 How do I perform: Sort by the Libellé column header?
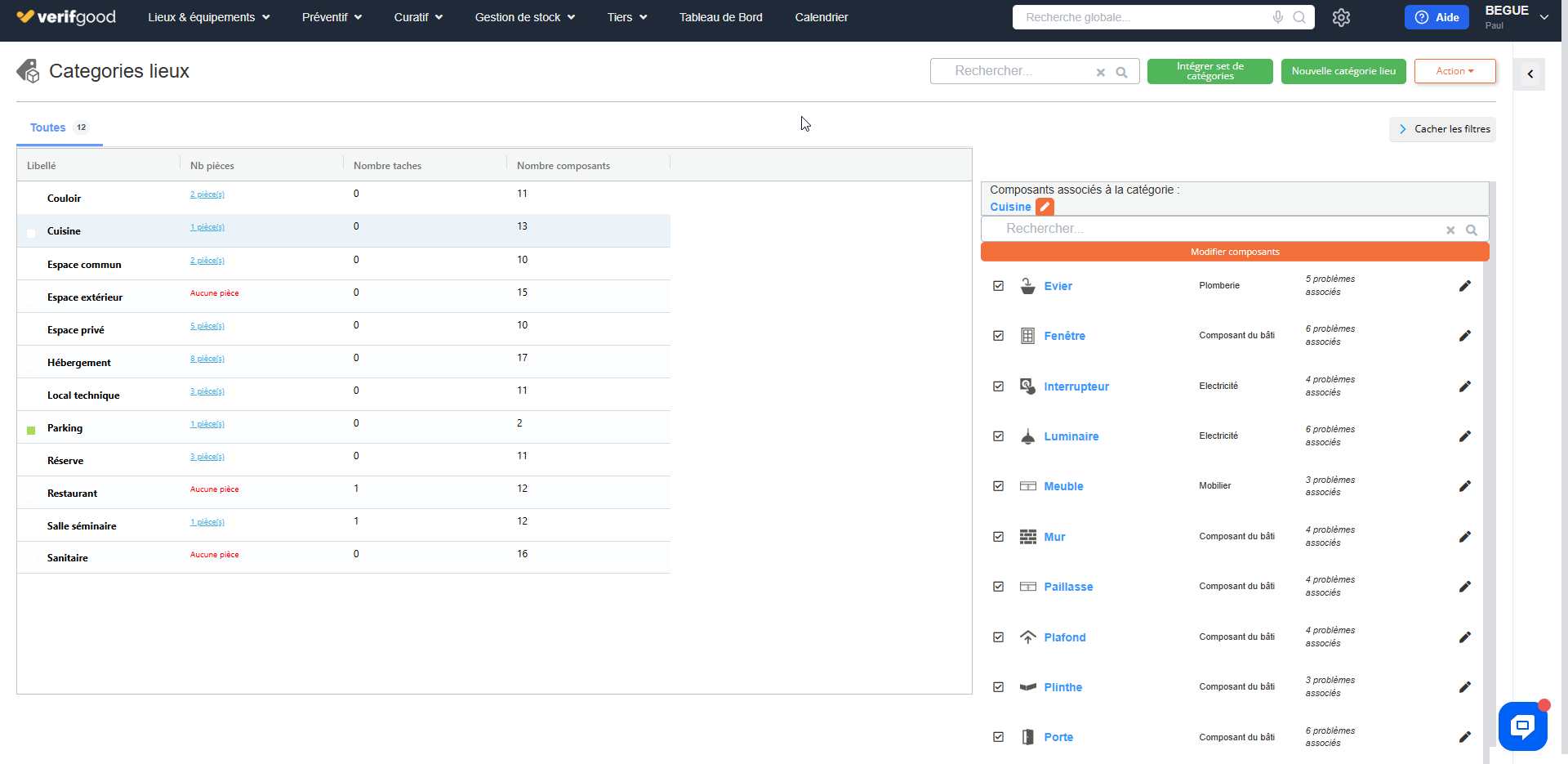coord(42,166)
